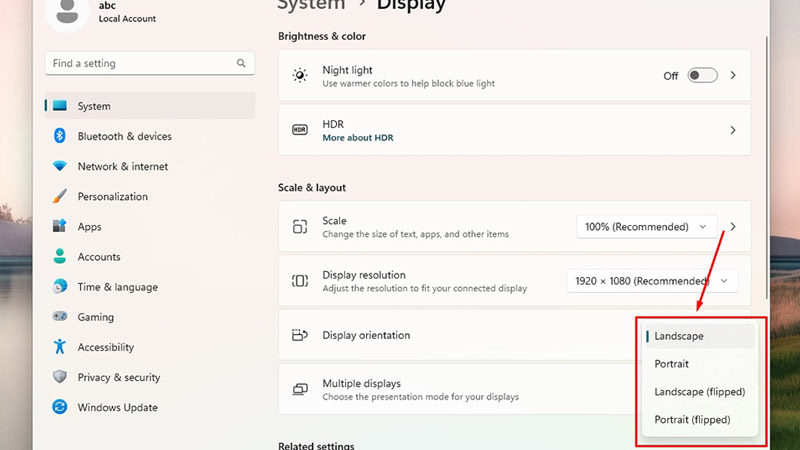Screen dimensions: 800x450
Task: Pick Portrait (flipped) orientation
Action: click(692, 420)
